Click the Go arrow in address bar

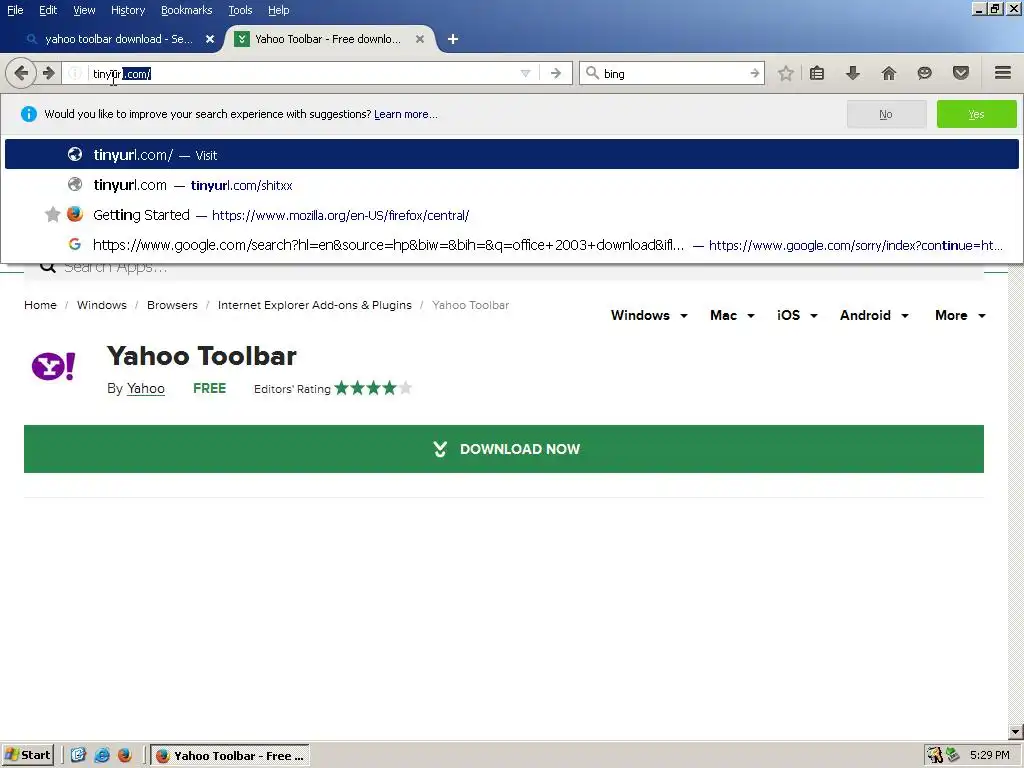(x=556, y=73)
